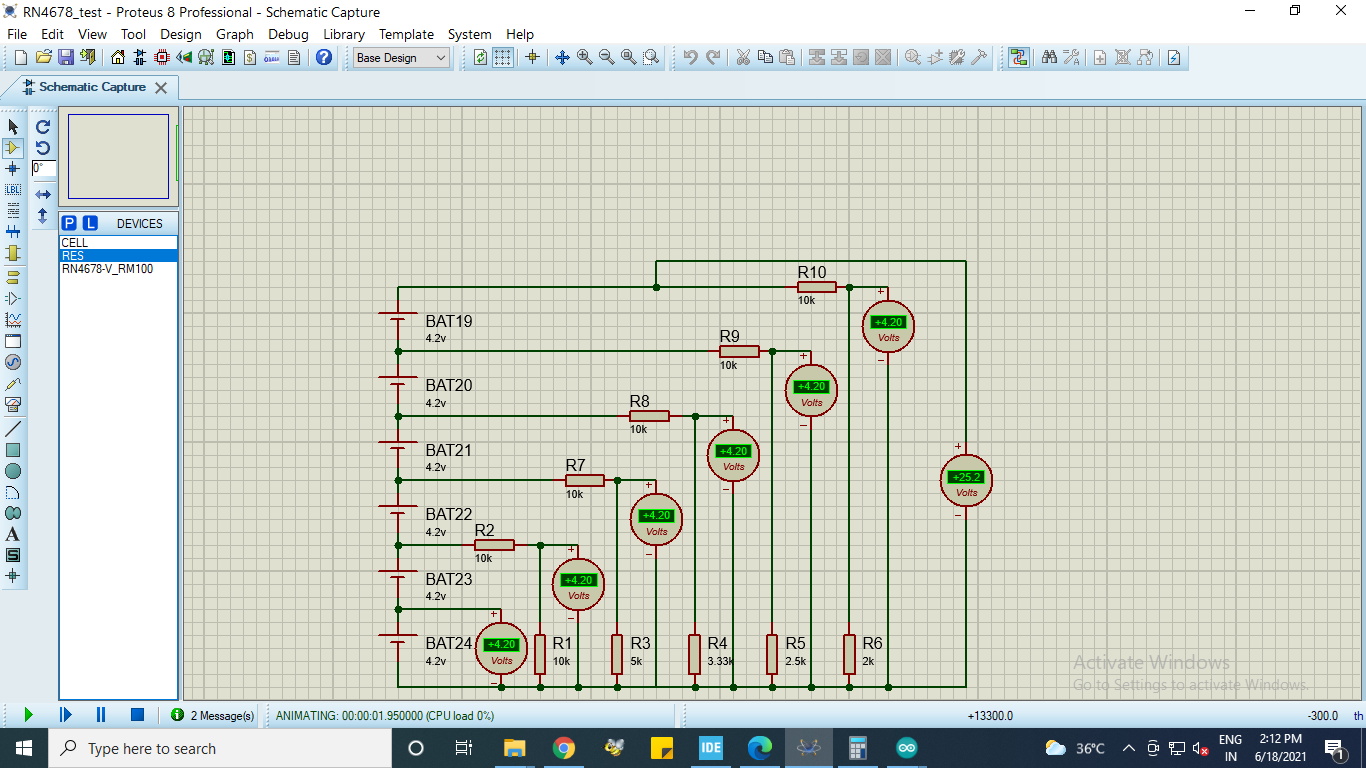Screen dimensions: 1366x768
Task: Select the Wire Label mode tool
Action: pos(12,190)
